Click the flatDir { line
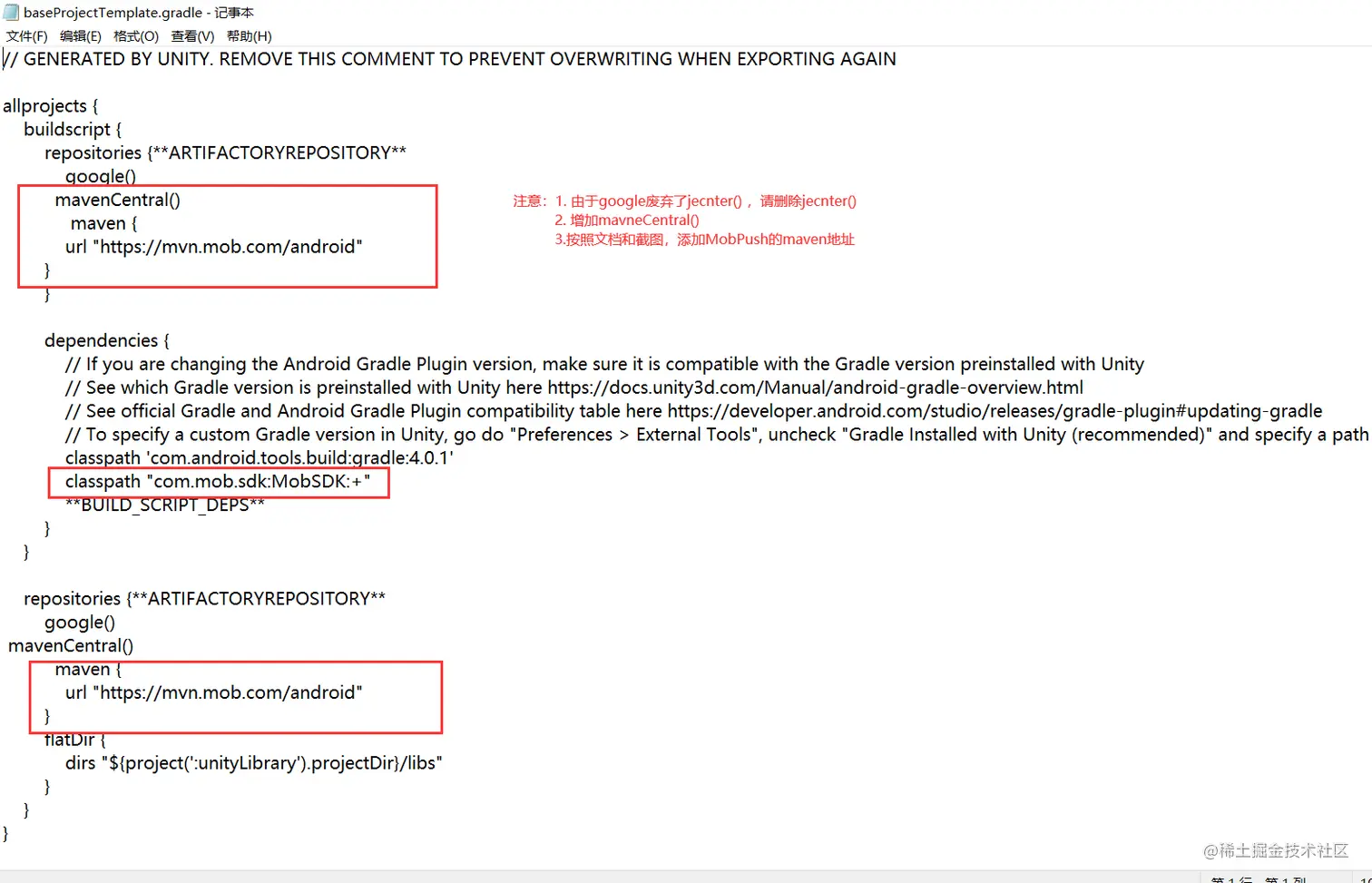1372x883 pixels. pos(75,740)
